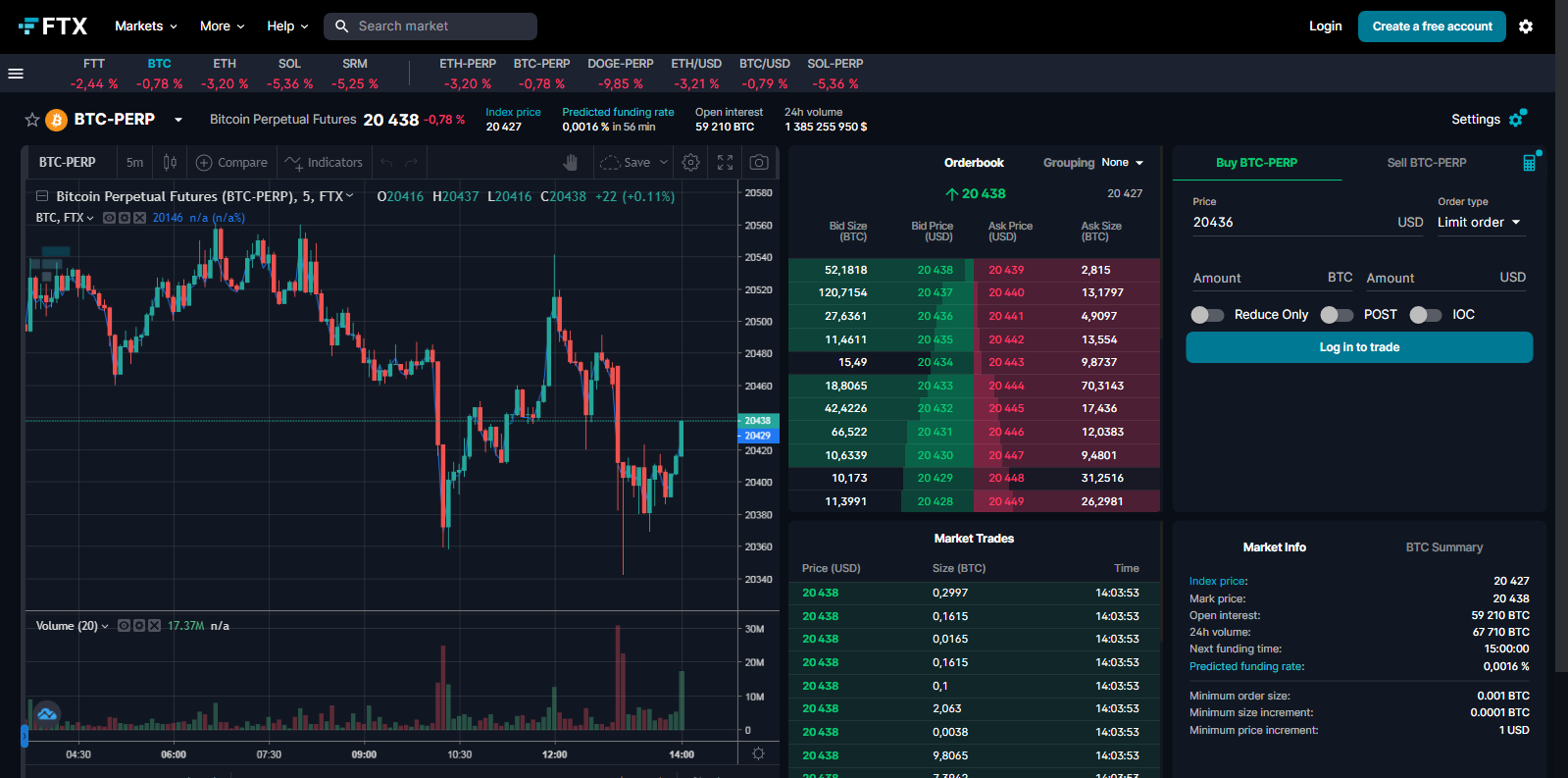Switch to Buy BTC-PERP tab
Viewport: 1568px width, 778px height.
(1257, 163)
